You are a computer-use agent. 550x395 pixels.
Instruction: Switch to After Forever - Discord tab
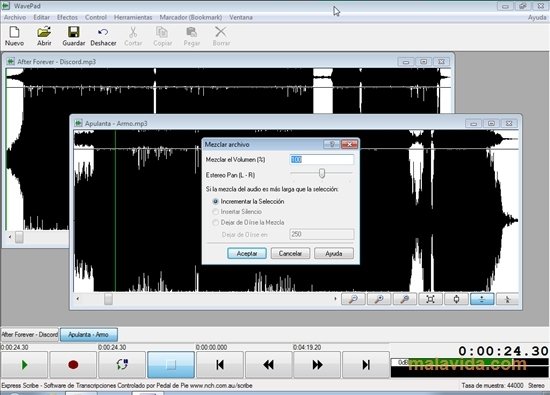coord(29,335)
